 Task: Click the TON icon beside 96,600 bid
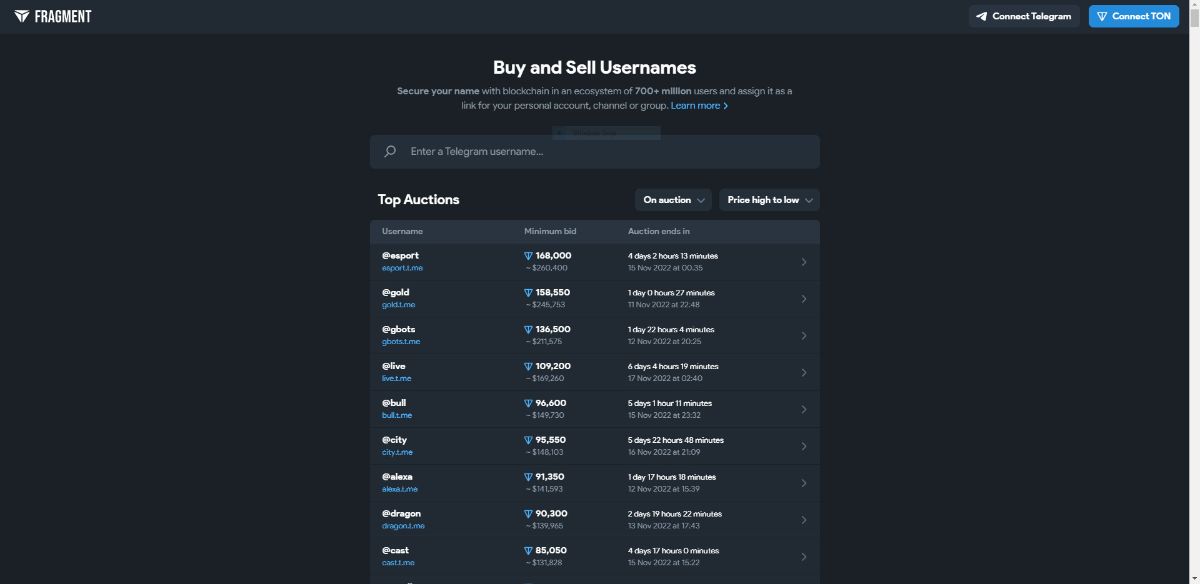(529, 403)
